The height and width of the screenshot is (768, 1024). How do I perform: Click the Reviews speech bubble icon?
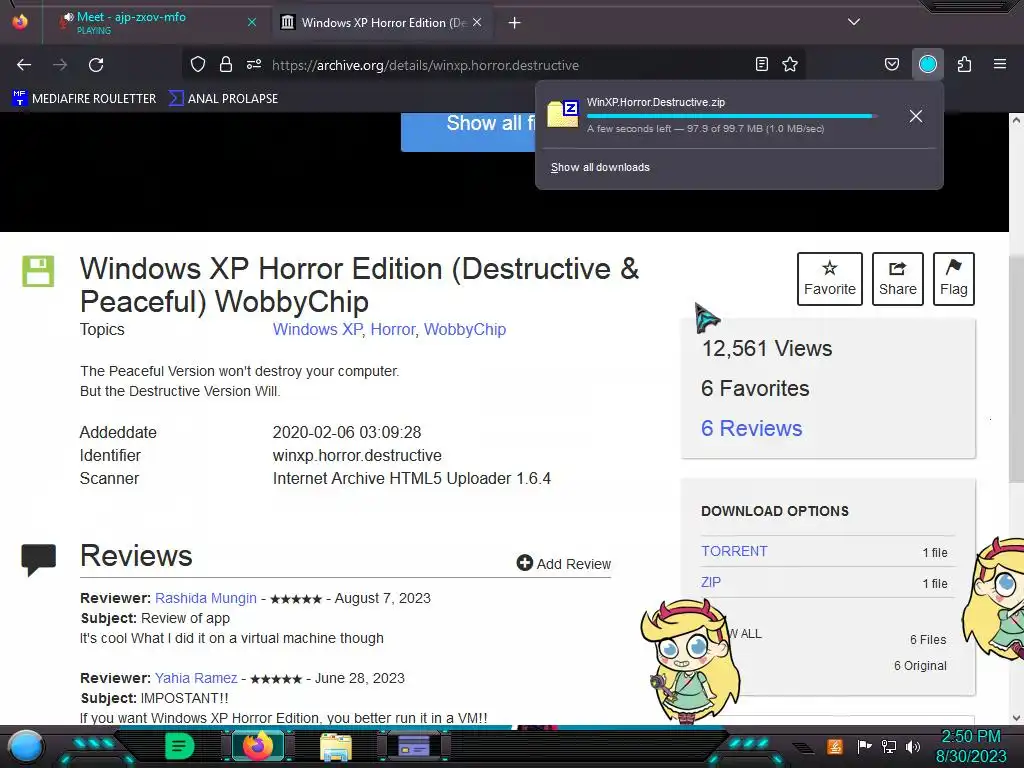[39, 560]
